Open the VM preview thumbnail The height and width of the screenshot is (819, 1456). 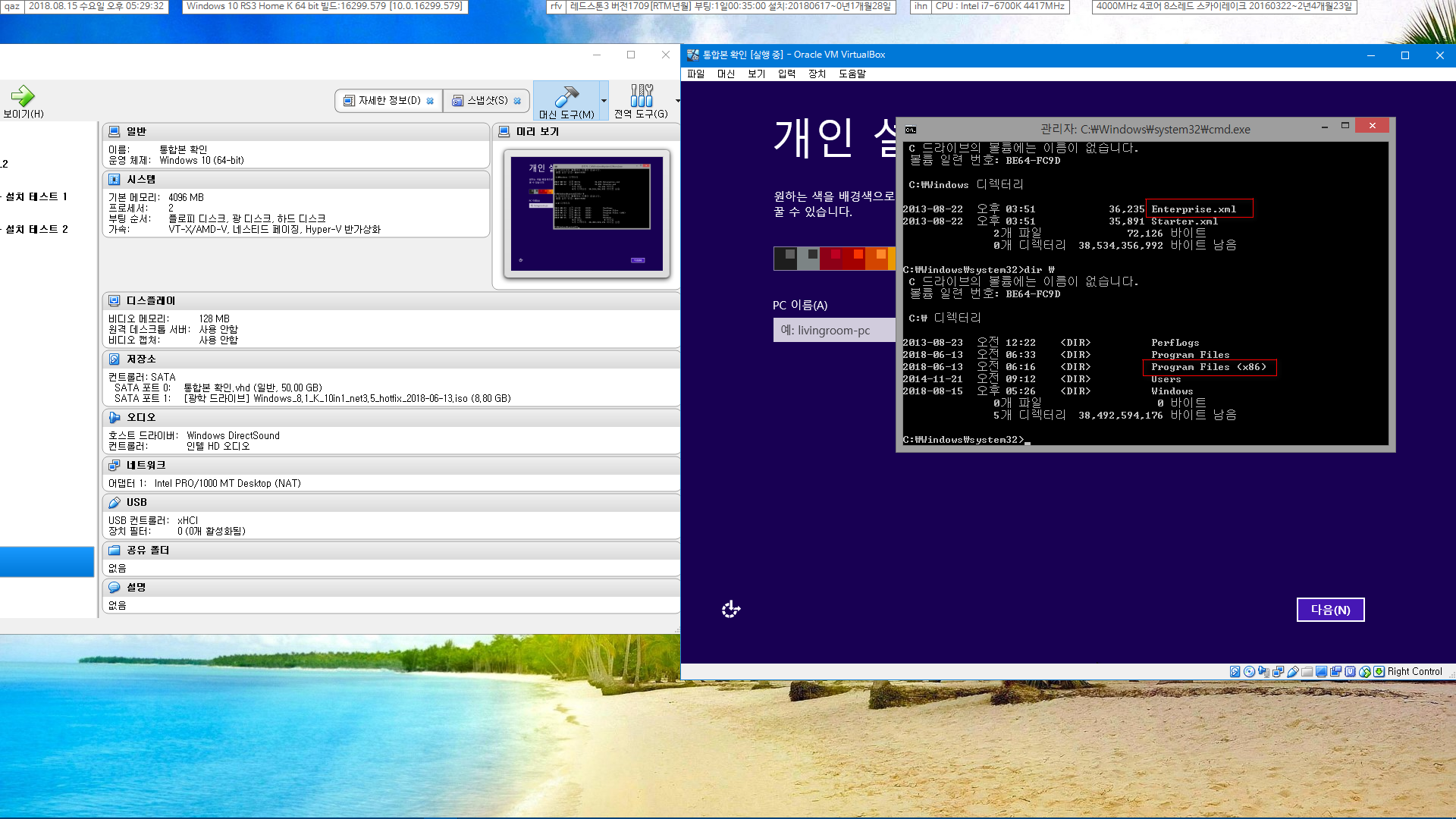pos(587,214)
